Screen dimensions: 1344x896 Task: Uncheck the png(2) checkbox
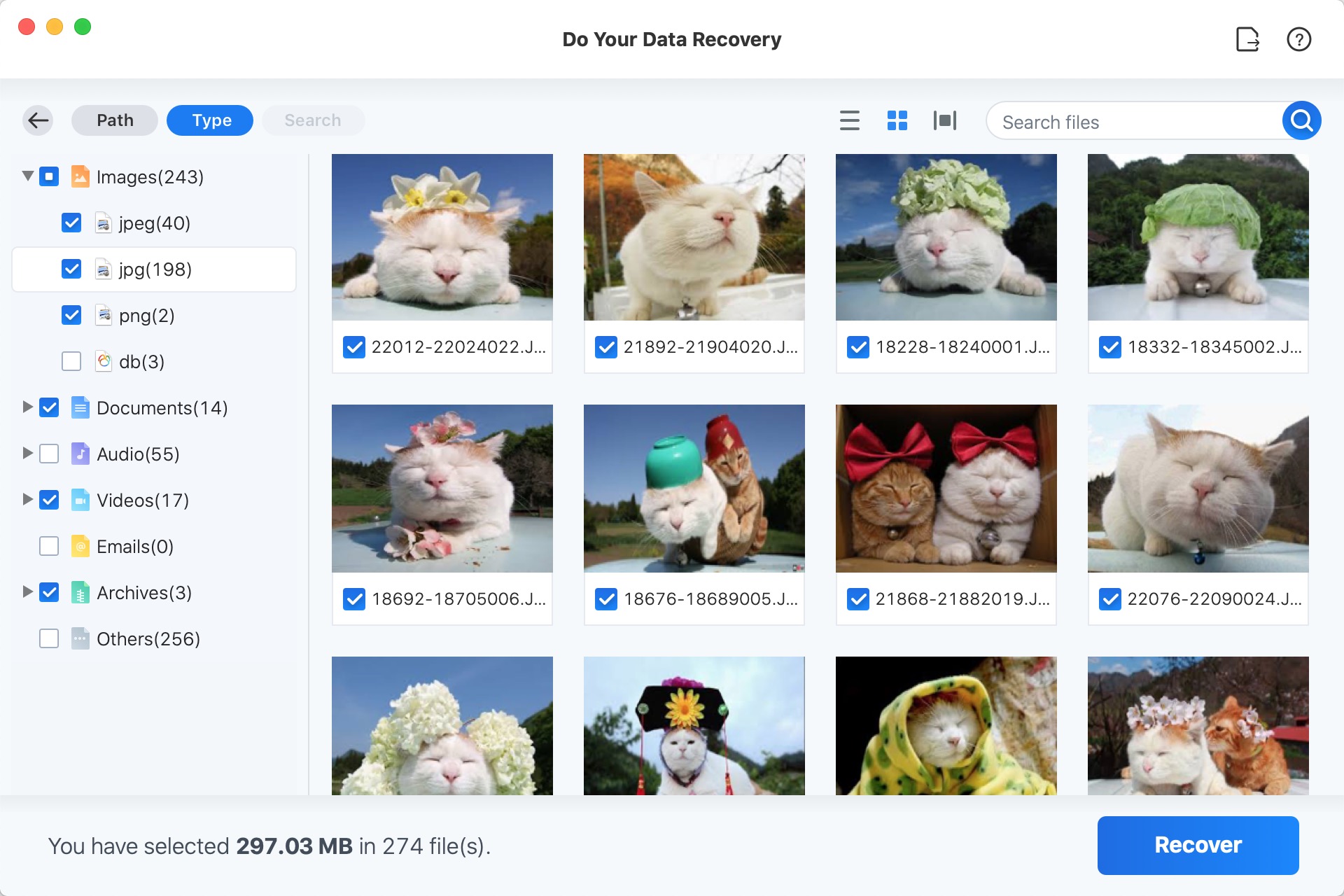click(x=71, y=315)
